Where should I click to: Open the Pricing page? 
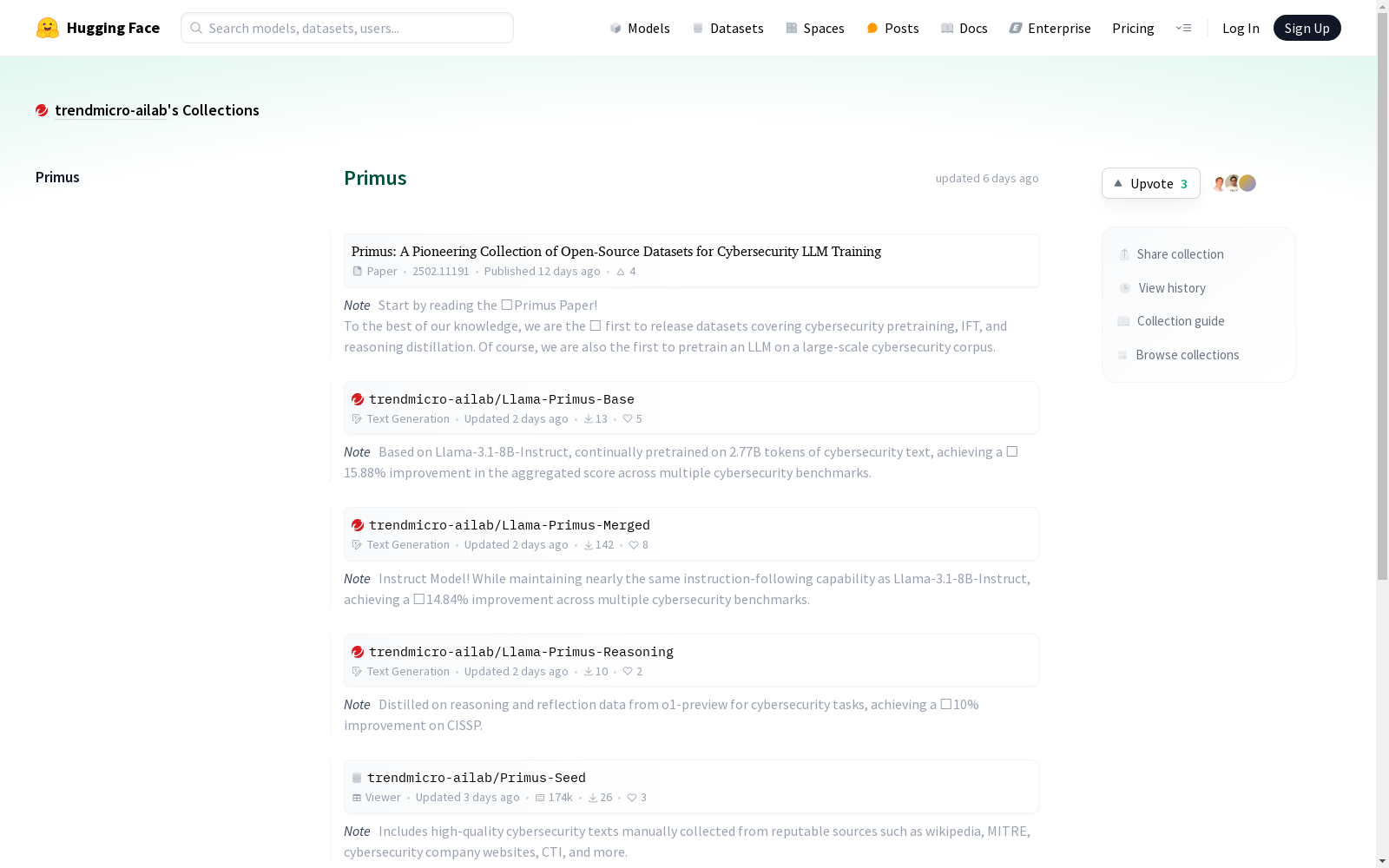(1133, 28)
